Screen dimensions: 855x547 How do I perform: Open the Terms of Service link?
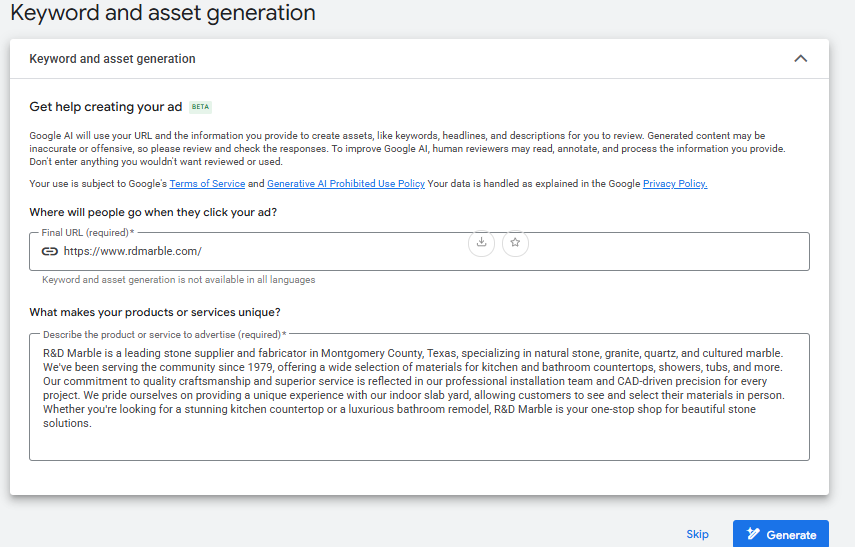tap(207, 184)
